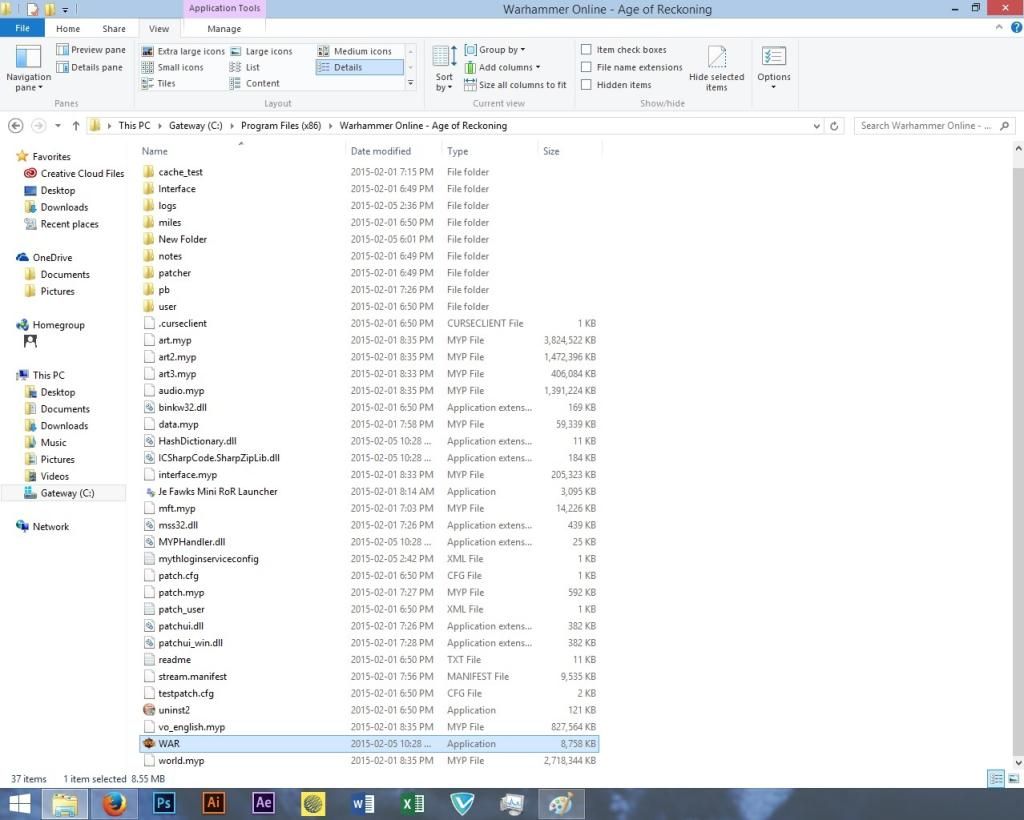Select the WAR application file
Image resolution: width=1024 pixels, height=820 pixels.
click(369, 744)
